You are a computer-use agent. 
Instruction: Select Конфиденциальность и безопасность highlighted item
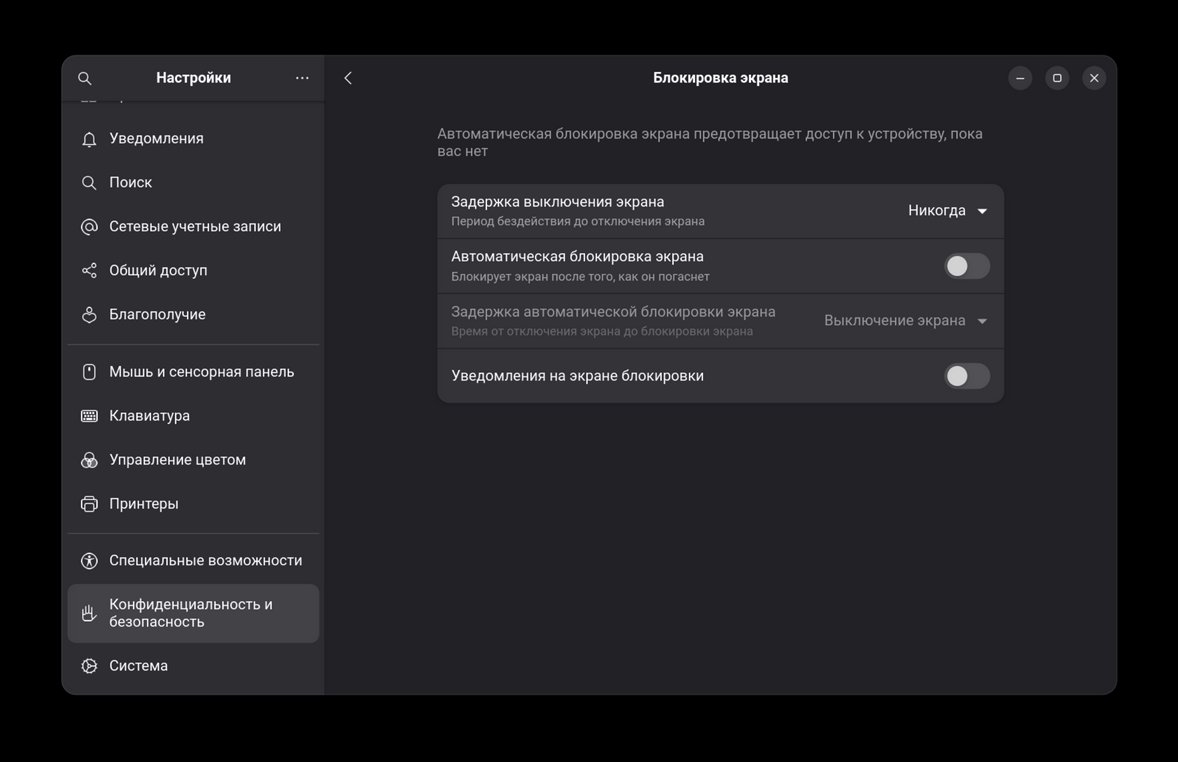pos(193,612)
